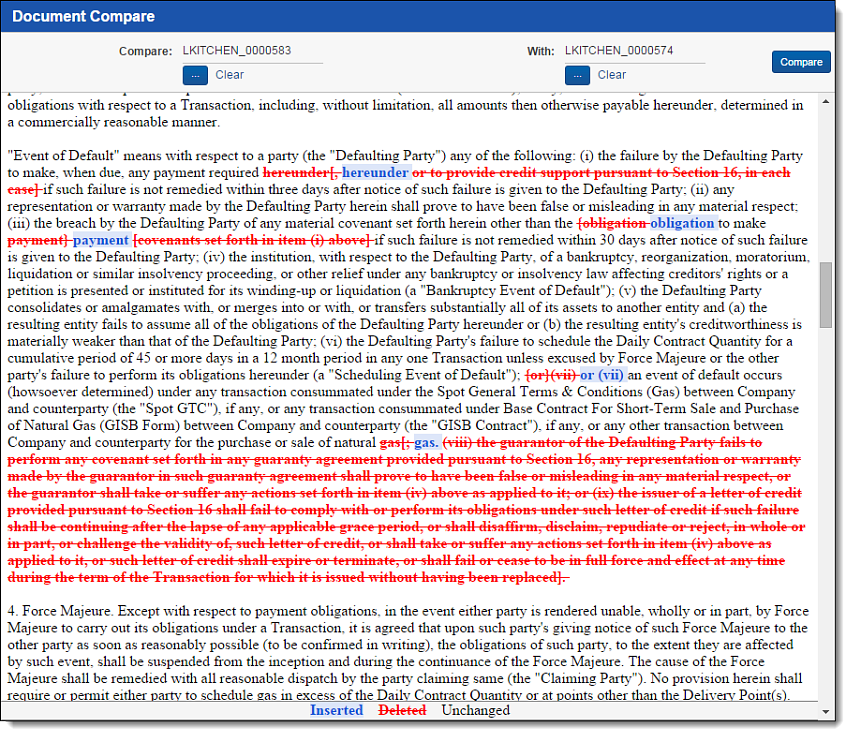The width and height of the screenshot is (850, 735).
Task: Toggle the Inserted legend label
Action: point(337,710)
